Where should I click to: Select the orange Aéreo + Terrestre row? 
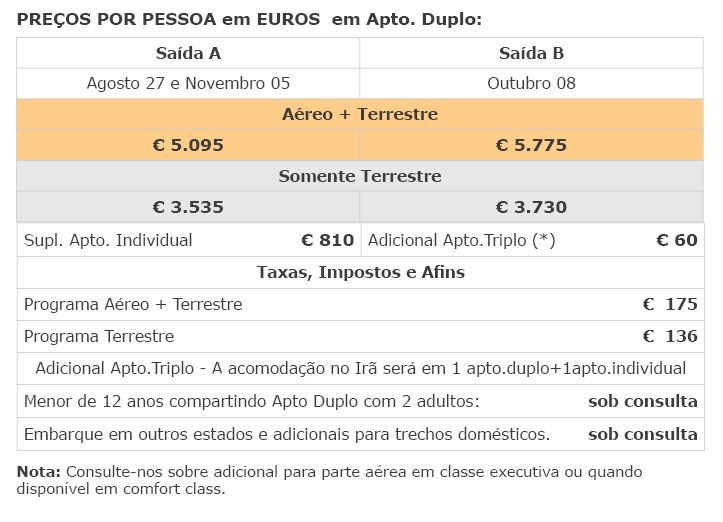(360, 114)
